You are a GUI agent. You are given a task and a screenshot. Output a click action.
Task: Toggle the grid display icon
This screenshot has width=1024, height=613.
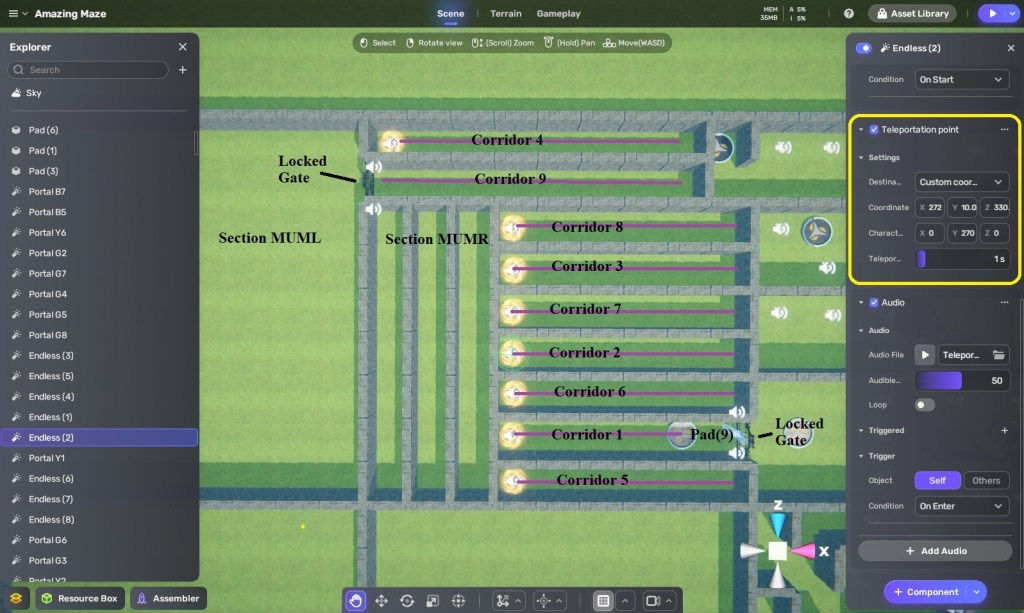coord(603,600)
